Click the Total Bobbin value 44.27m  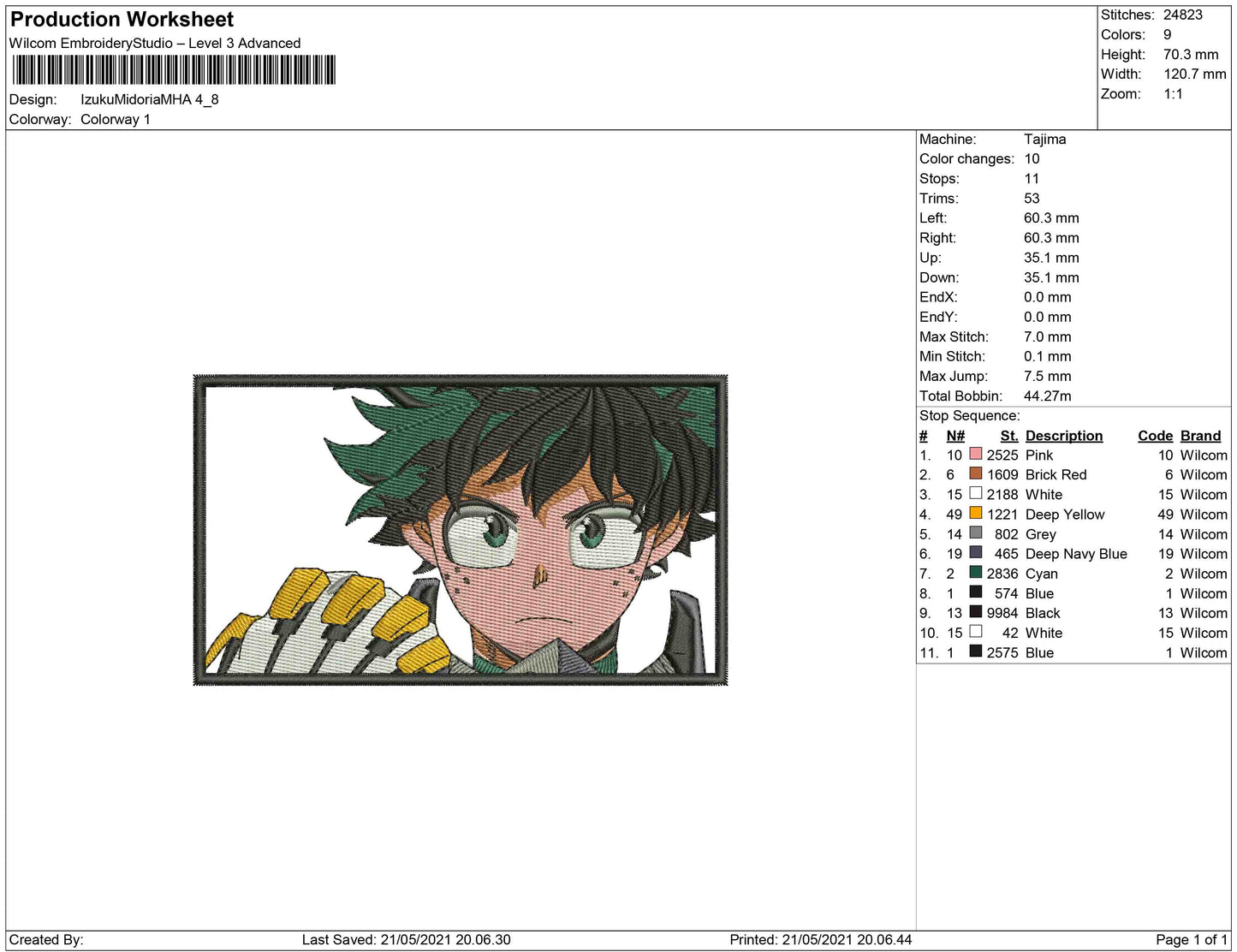1048,396
